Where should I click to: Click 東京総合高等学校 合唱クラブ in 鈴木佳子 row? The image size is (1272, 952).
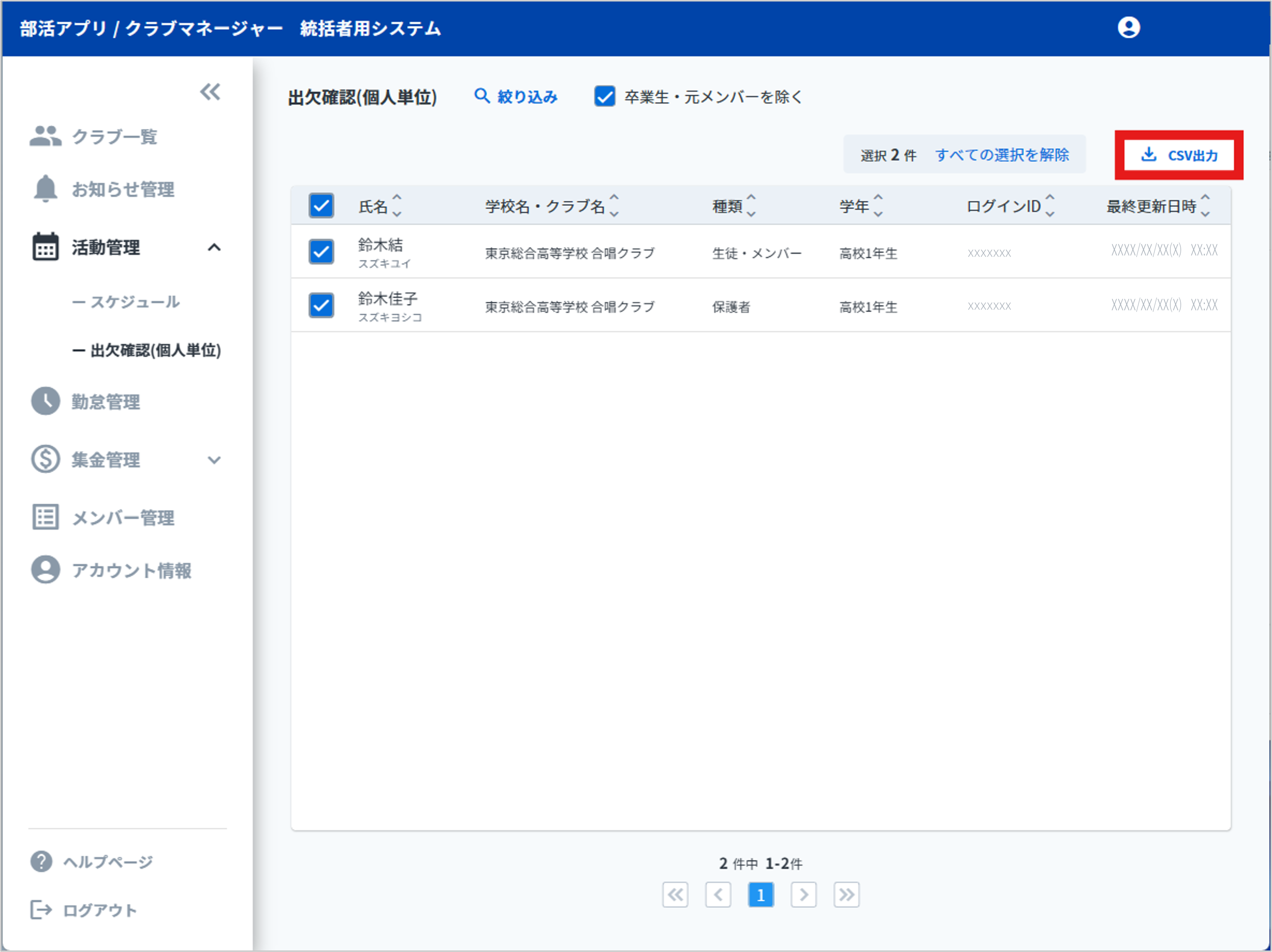[x=570, y=307]
